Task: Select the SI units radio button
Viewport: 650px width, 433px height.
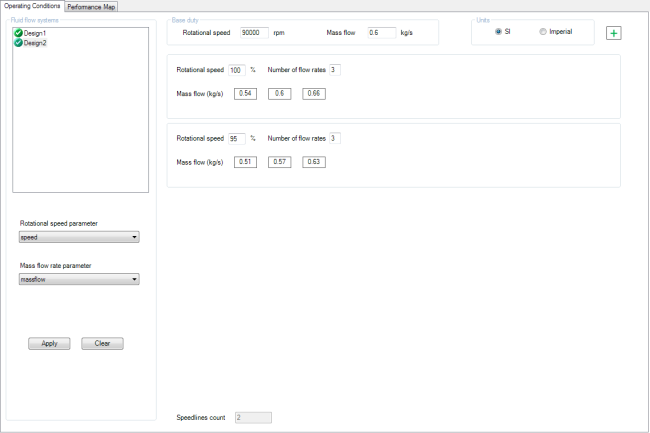Action: [498, 32]
